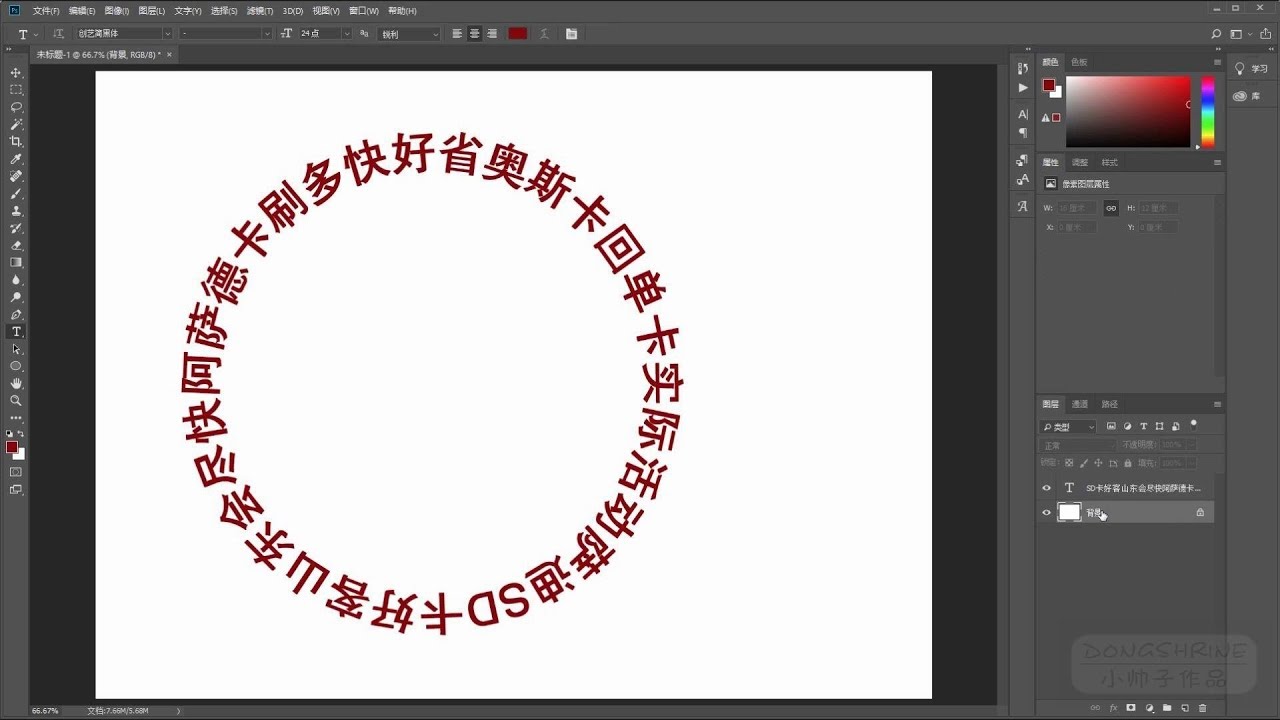Select the Ellipse shape tool
The image size is (1280, 720).
click(x=16, y=366)
